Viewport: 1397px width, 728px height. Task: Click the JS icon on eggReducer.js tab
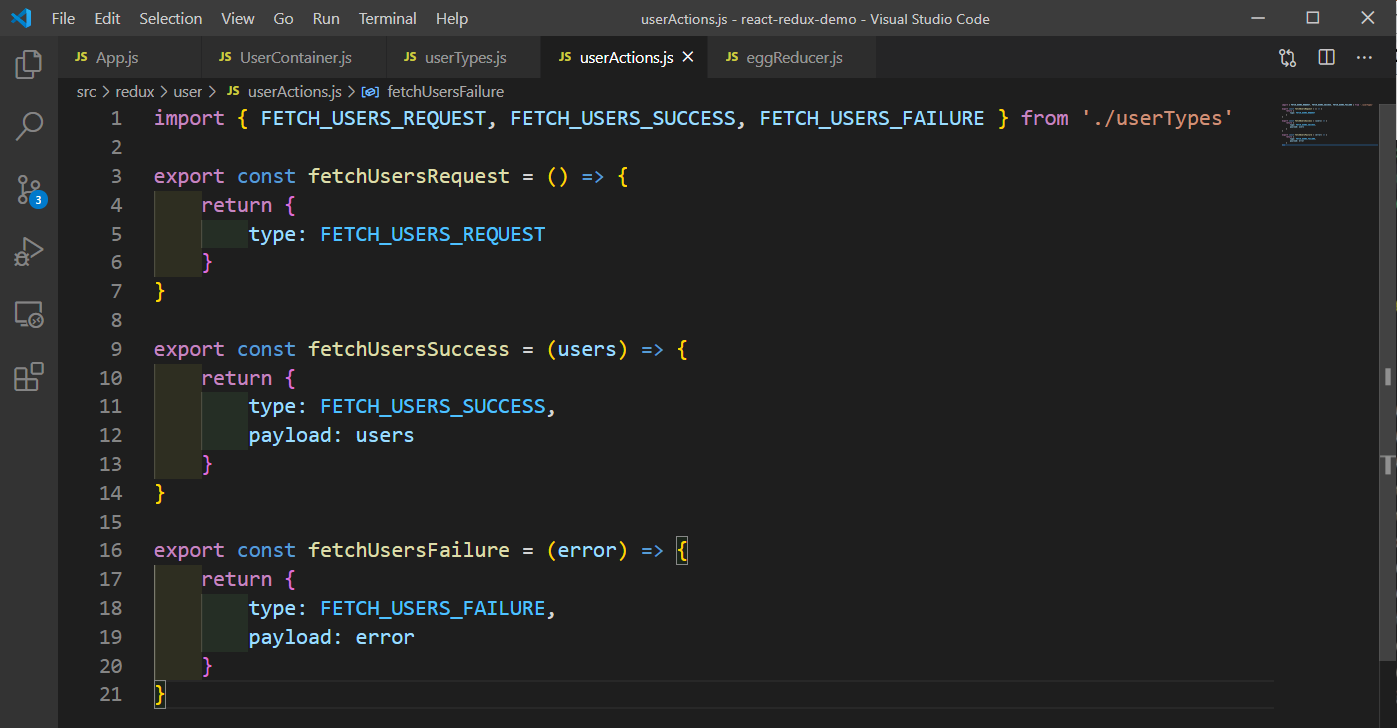(733, 58)
